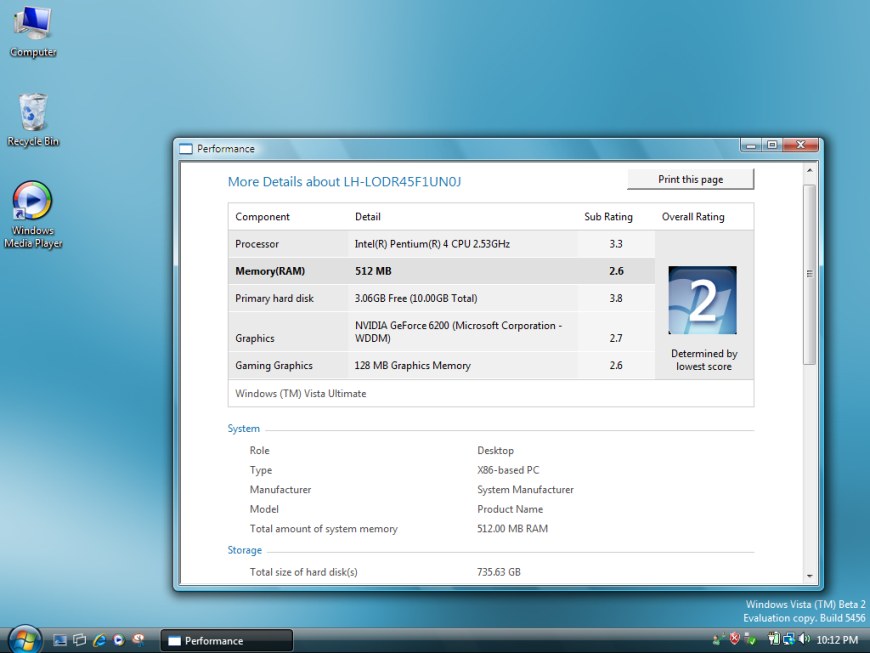Click the 'Product Name' model value

pos(510,509)
